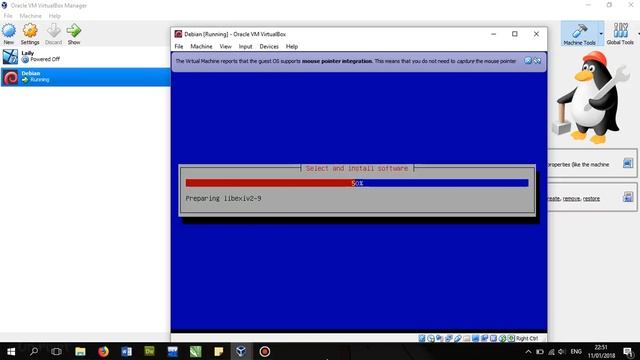Click 'Select and install software' dialog title
The image size is (640, 360).
(357, 168)
